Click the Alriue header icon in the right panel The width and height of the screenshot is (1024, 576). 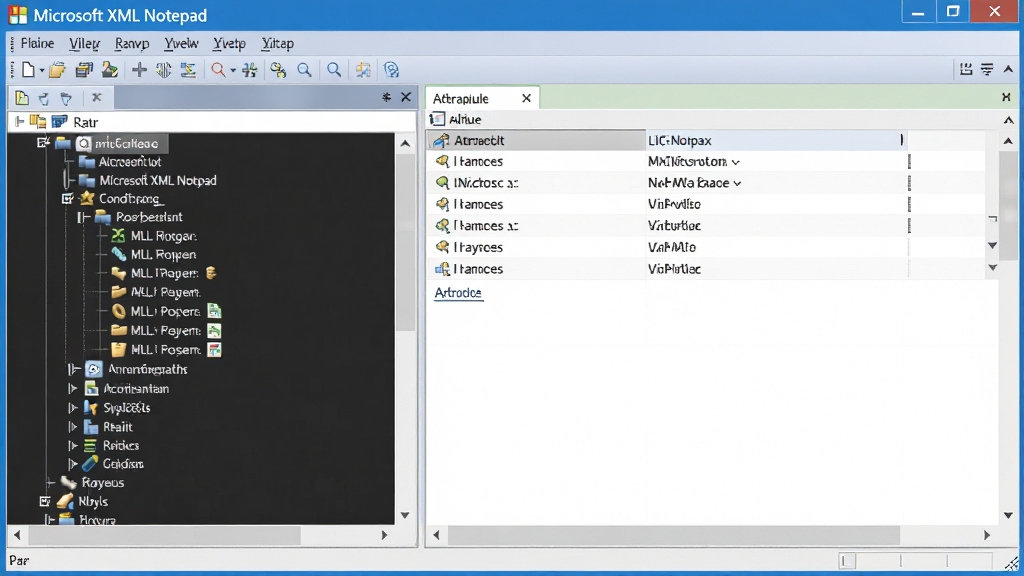(438, 119)
